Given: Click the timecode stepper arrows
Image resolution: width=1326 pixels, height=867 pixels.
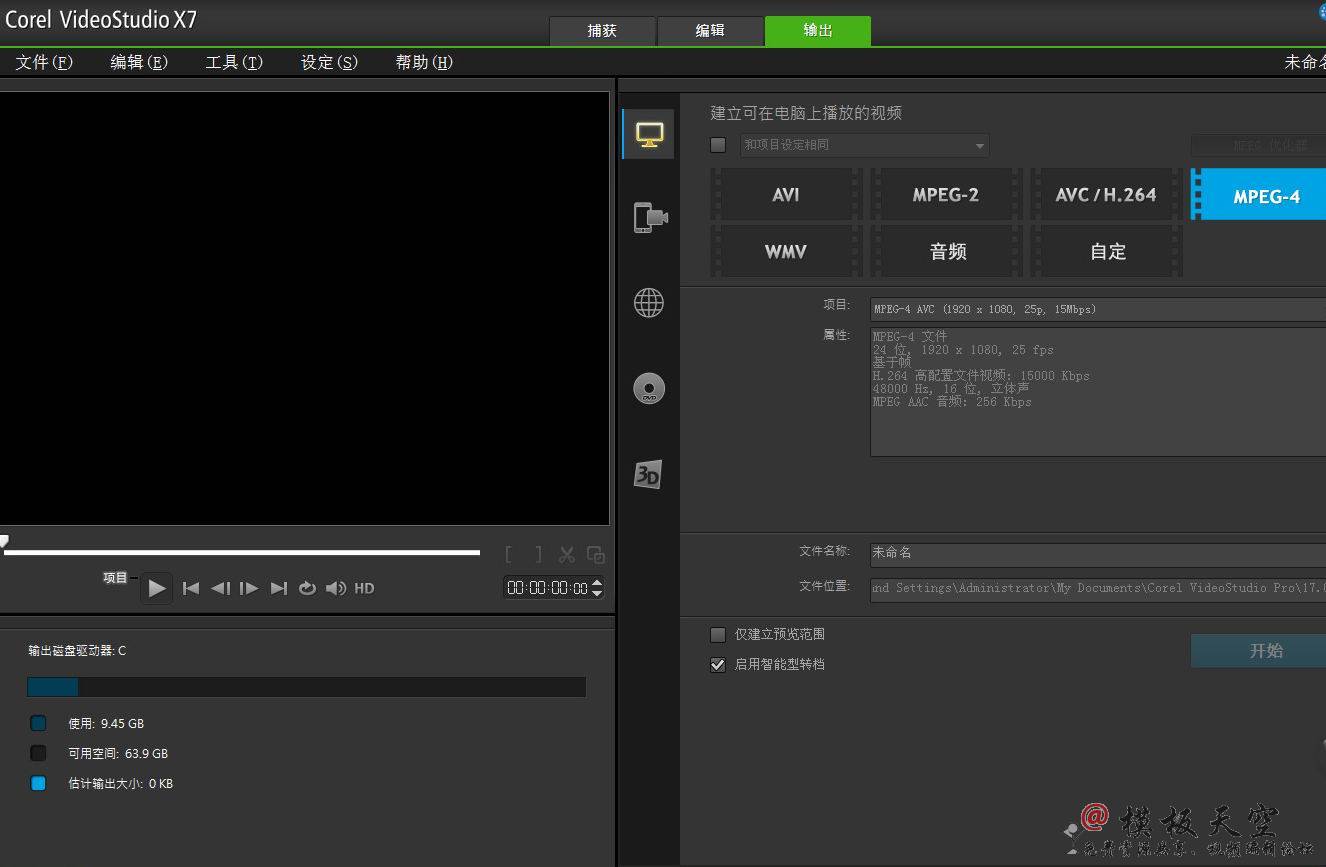Looking at the screenshot, I should [597, 588].
